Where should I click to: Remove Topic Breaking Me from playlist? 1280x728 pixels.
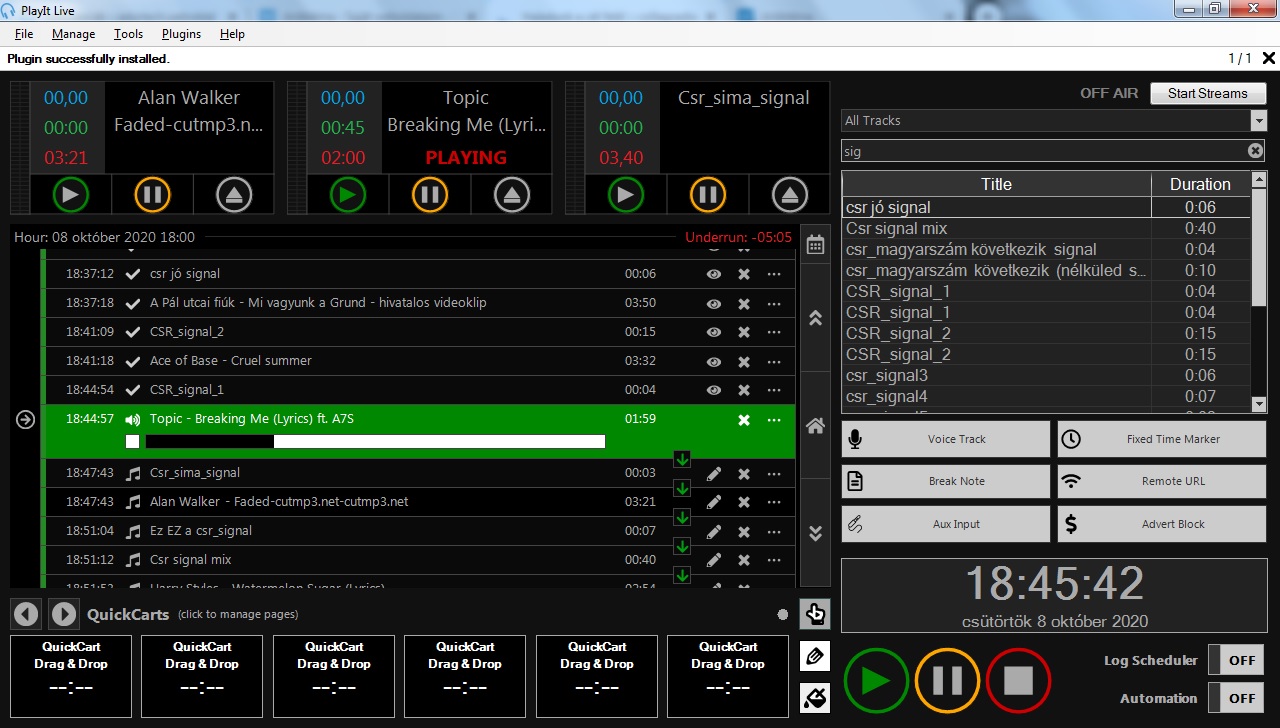[x=744, y=420]
